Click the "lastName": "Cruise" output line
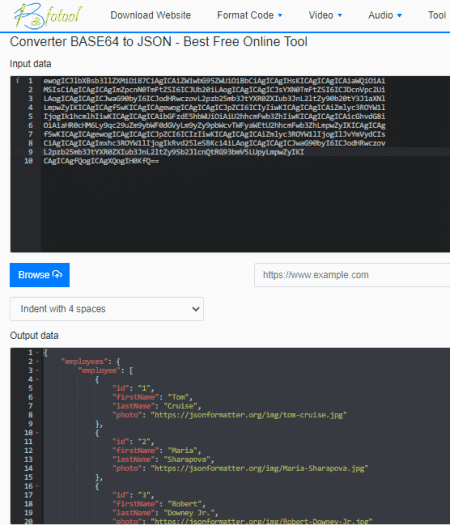 point(156,406)
